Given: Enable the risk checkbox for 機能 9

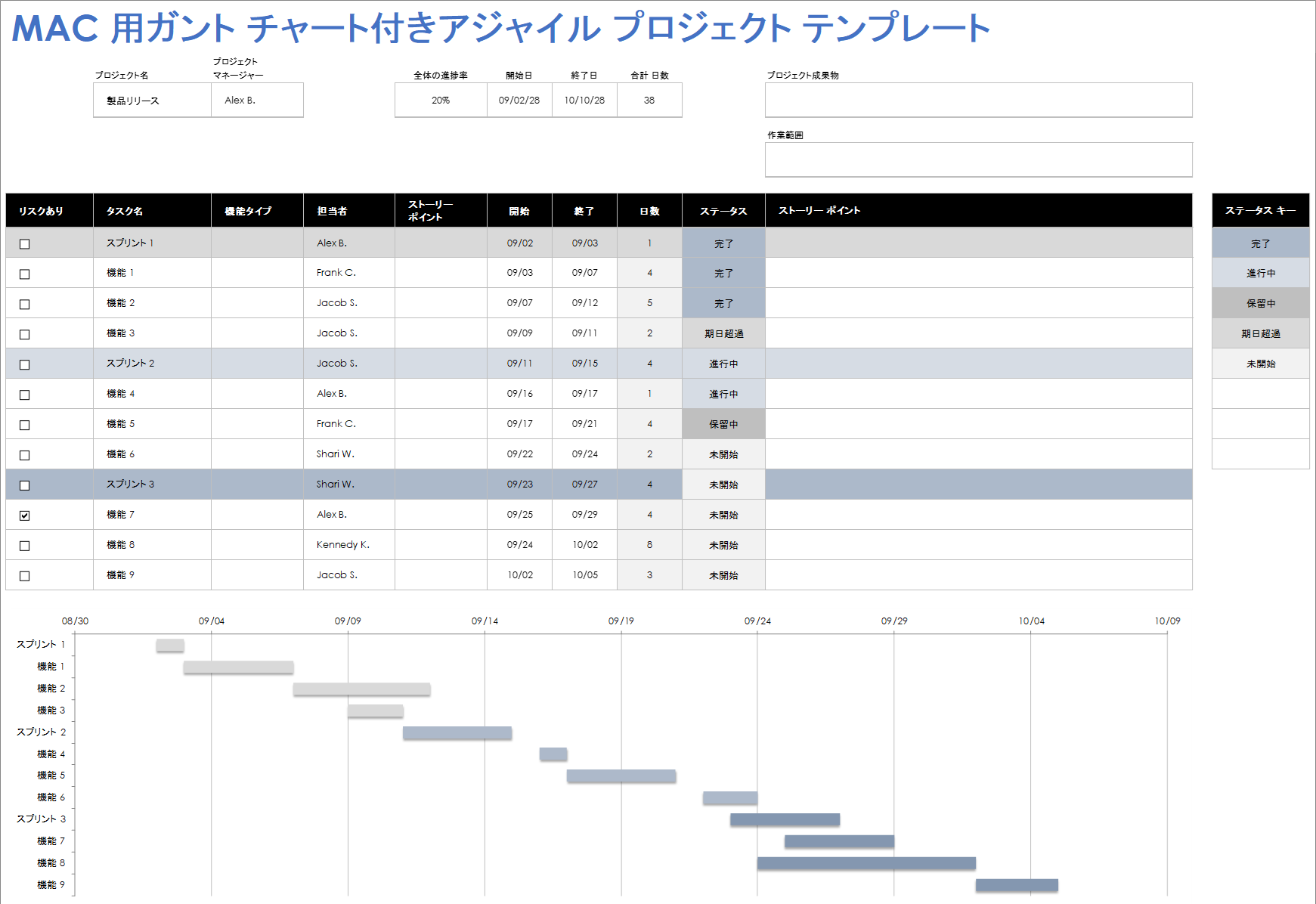Looking at the screenshot, I should click(x=24, y=576).
